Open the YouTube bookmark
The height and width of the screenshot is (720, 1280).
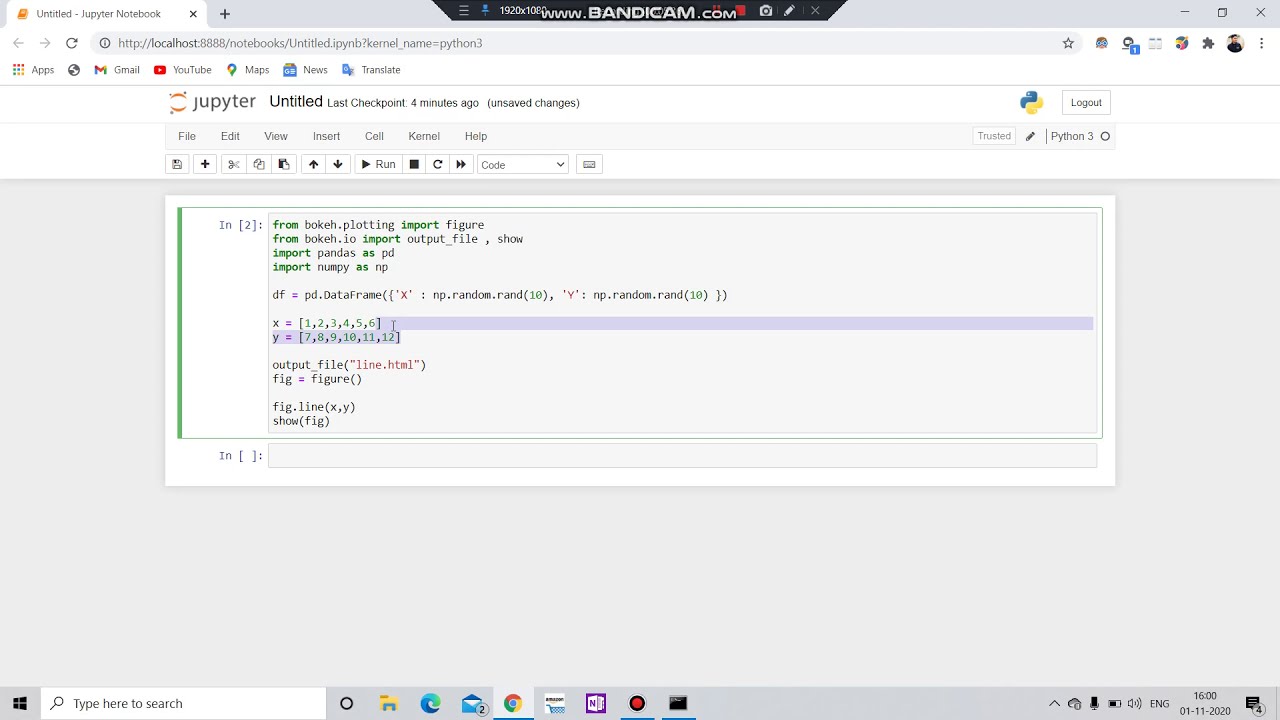pos(182,70)
